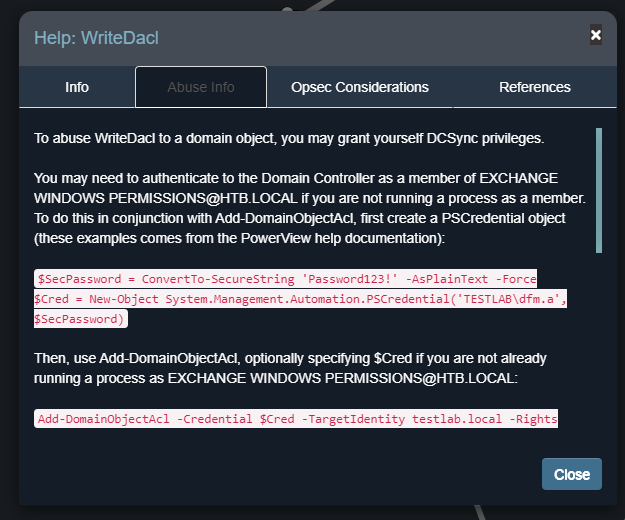The height and width of the screenshot is (520, 625).
Task: Click the scrollbar track below the thumb
Action: coord(598,350)
